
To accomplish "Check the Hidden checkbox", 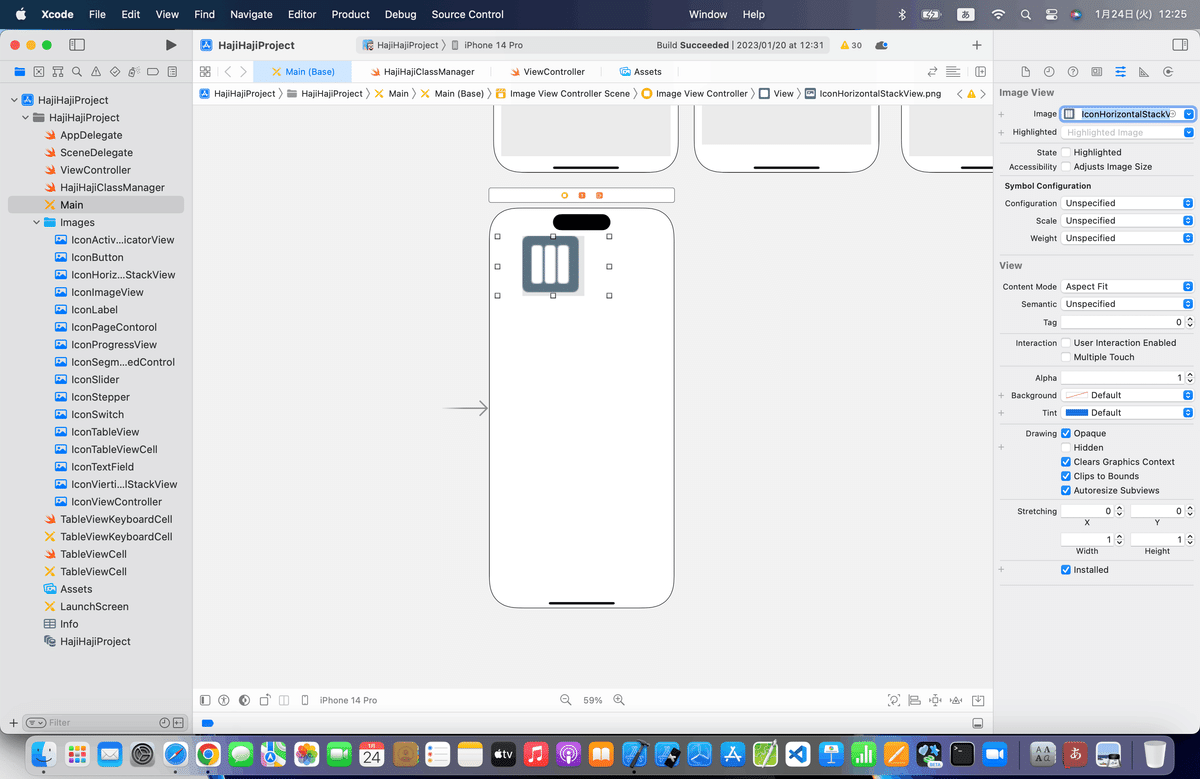I will [x=1066, y=448].
